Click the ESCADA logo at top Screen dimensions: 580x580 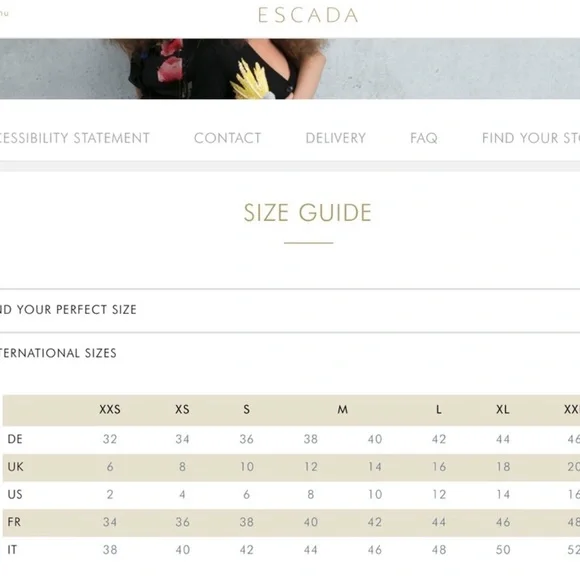tap(308, 15)
